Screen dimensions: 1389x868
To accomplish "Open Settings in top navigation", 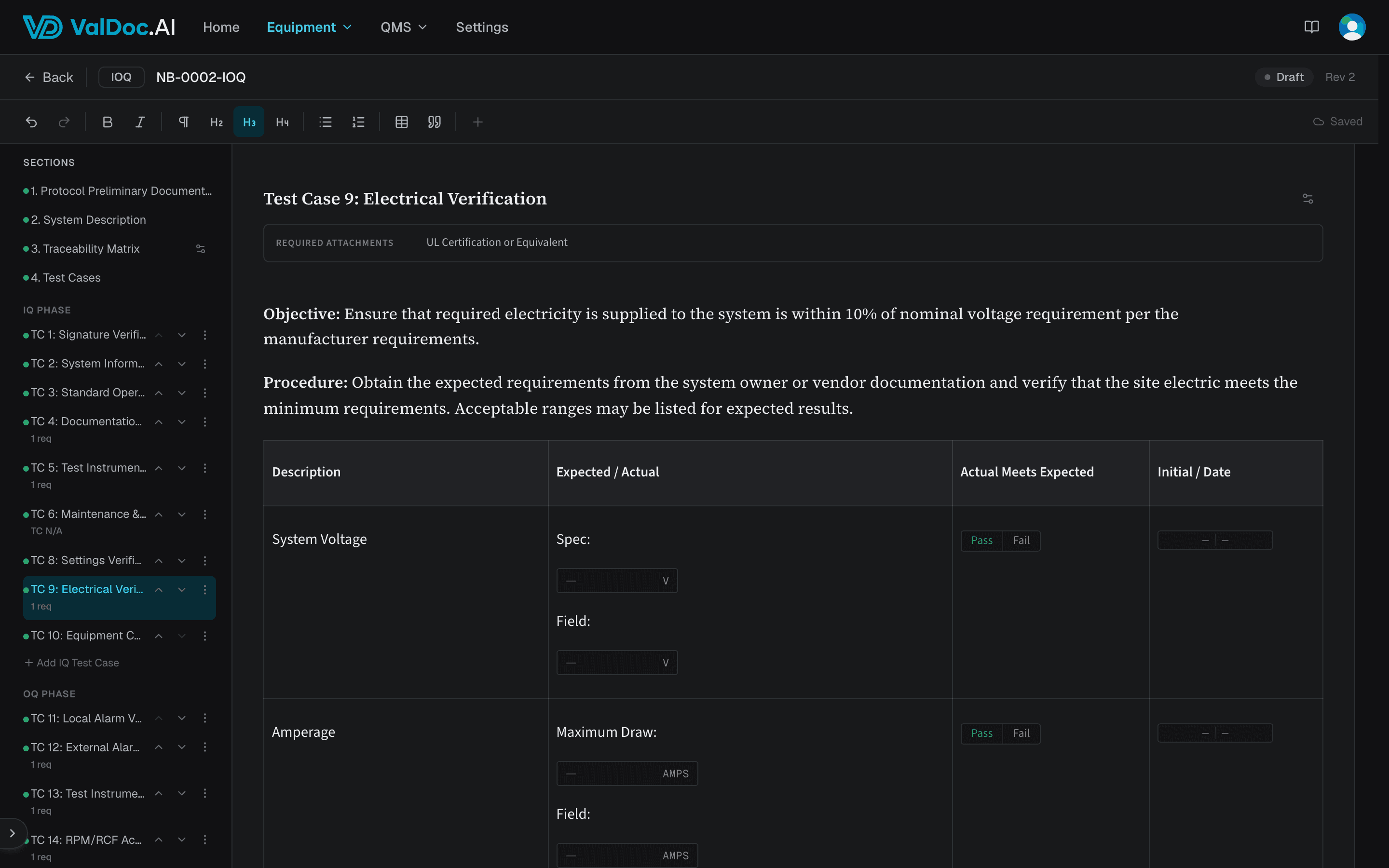I will 481,27.
